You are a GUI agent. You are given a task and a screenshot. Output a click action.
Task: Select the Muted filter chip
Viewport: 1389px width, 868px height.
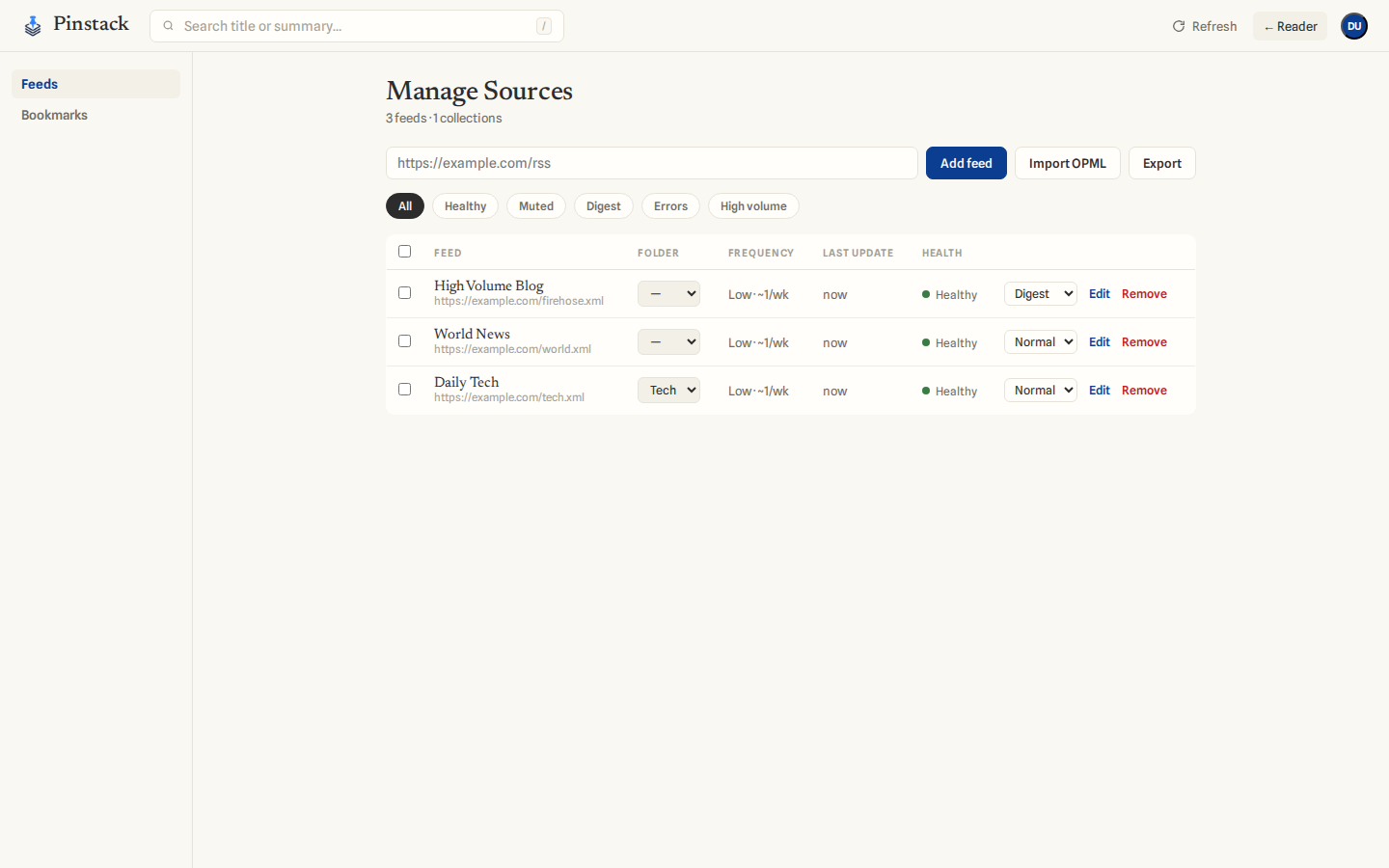pyautogui.click(x=536, y=206)
